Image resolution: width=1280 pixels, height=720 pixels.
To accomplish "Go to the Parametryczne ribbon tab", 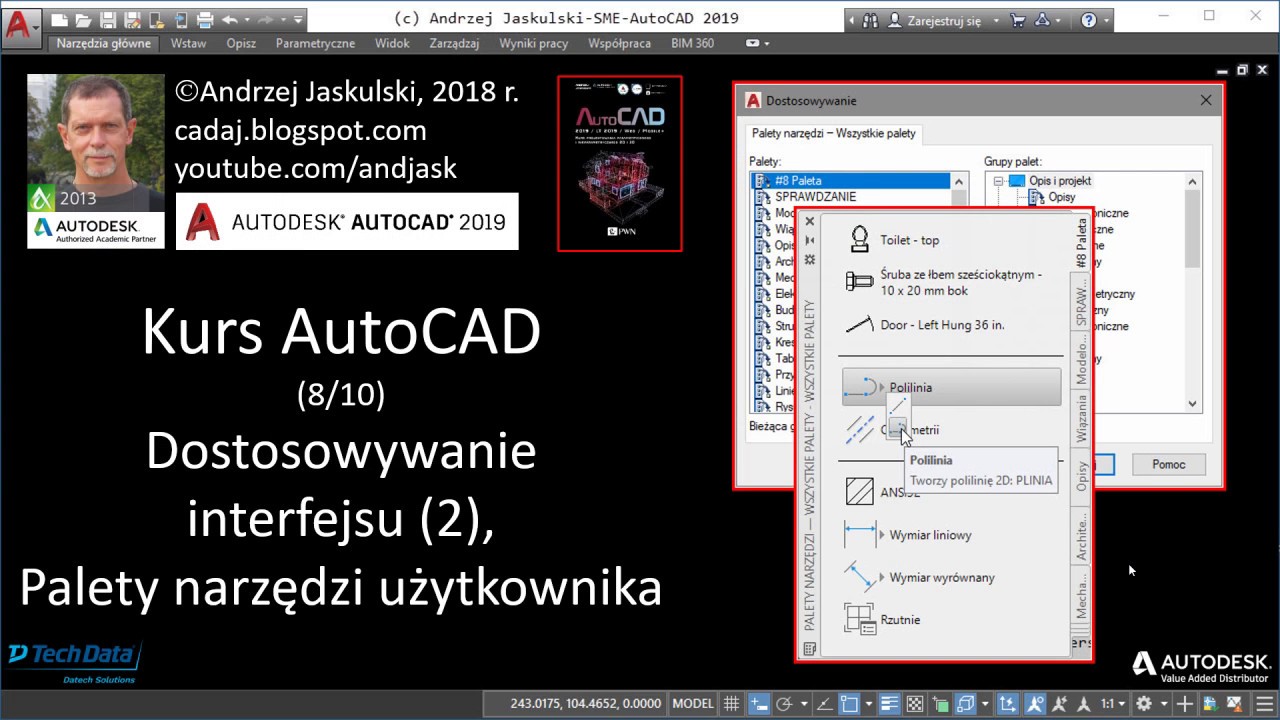I will coord(315,43).
